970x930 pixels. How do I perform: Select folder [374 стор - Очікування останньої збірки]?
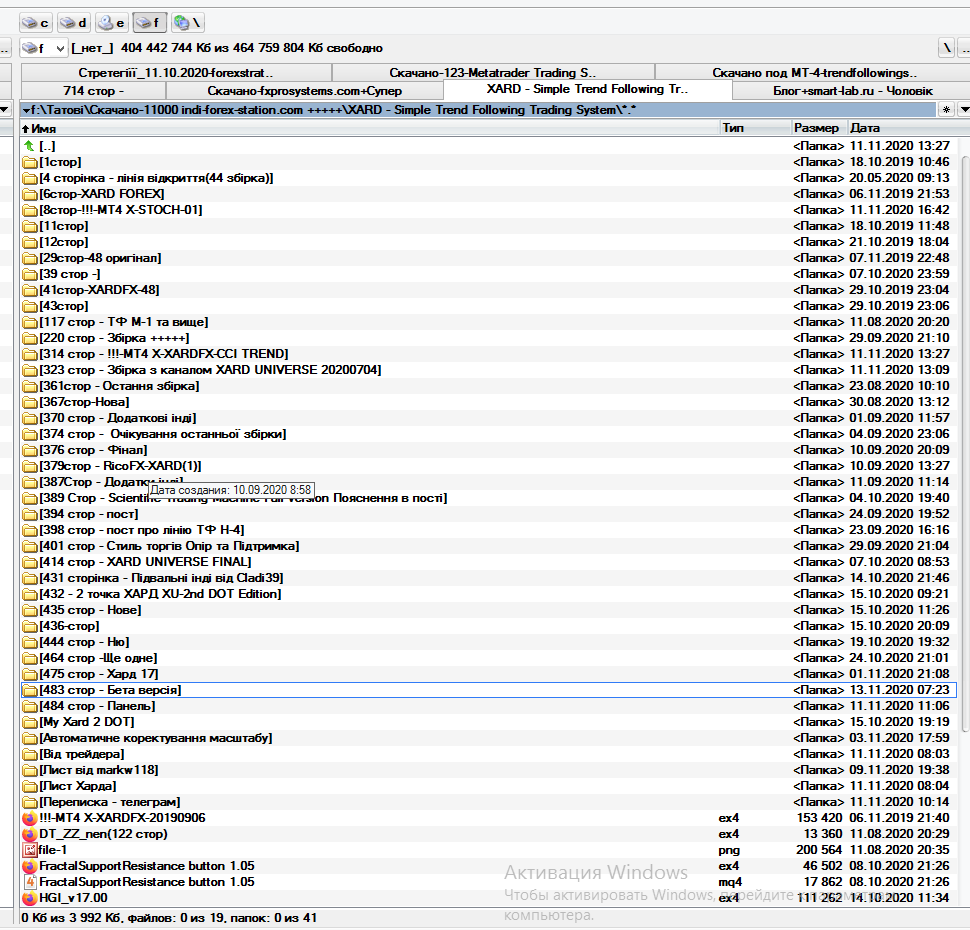(489, 434)
